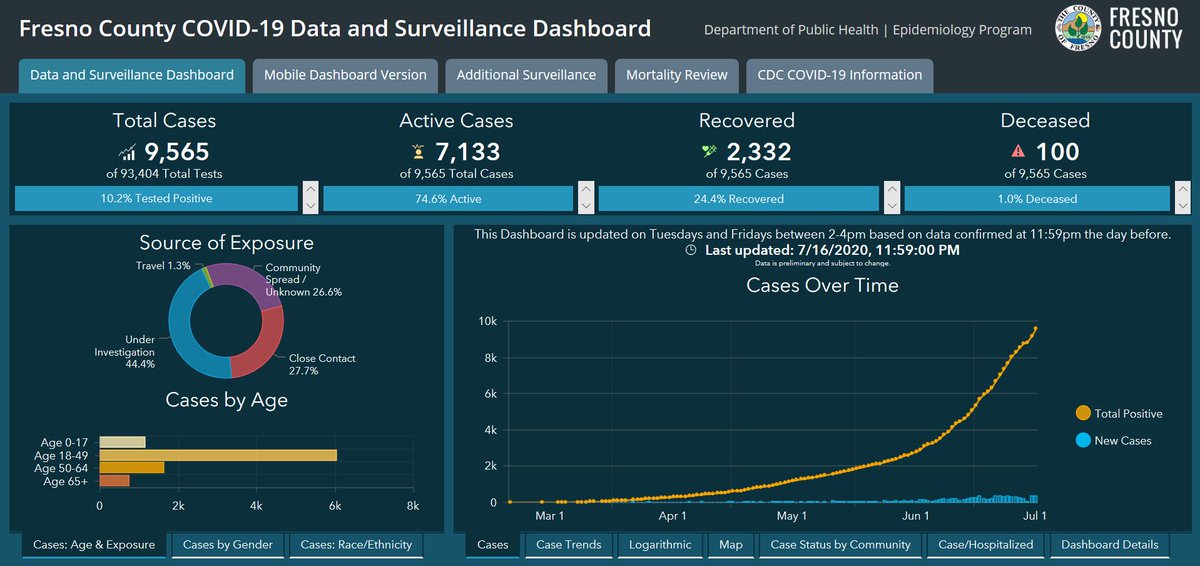
Task: Click the Age 50-64 bar
Action: (132, 468)
